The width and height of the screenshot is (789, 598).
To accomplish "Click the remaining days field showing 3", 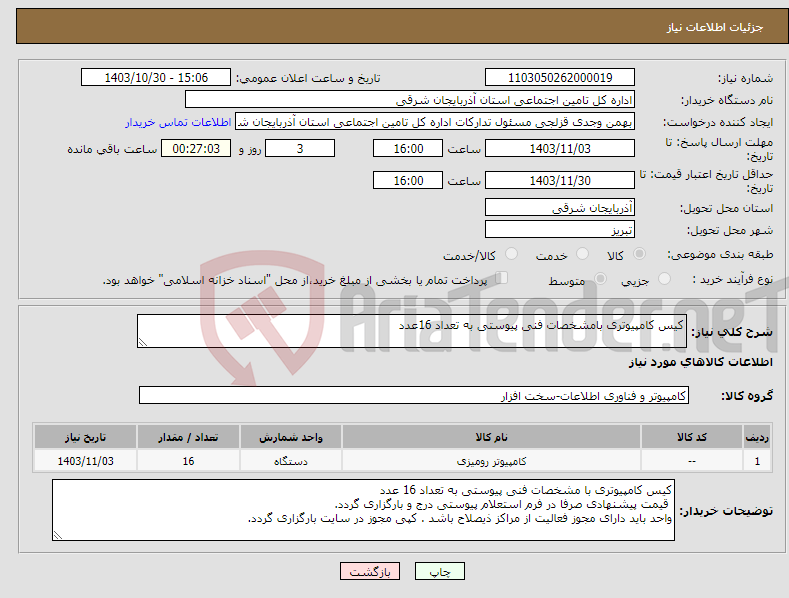I will tap(300, 148).
